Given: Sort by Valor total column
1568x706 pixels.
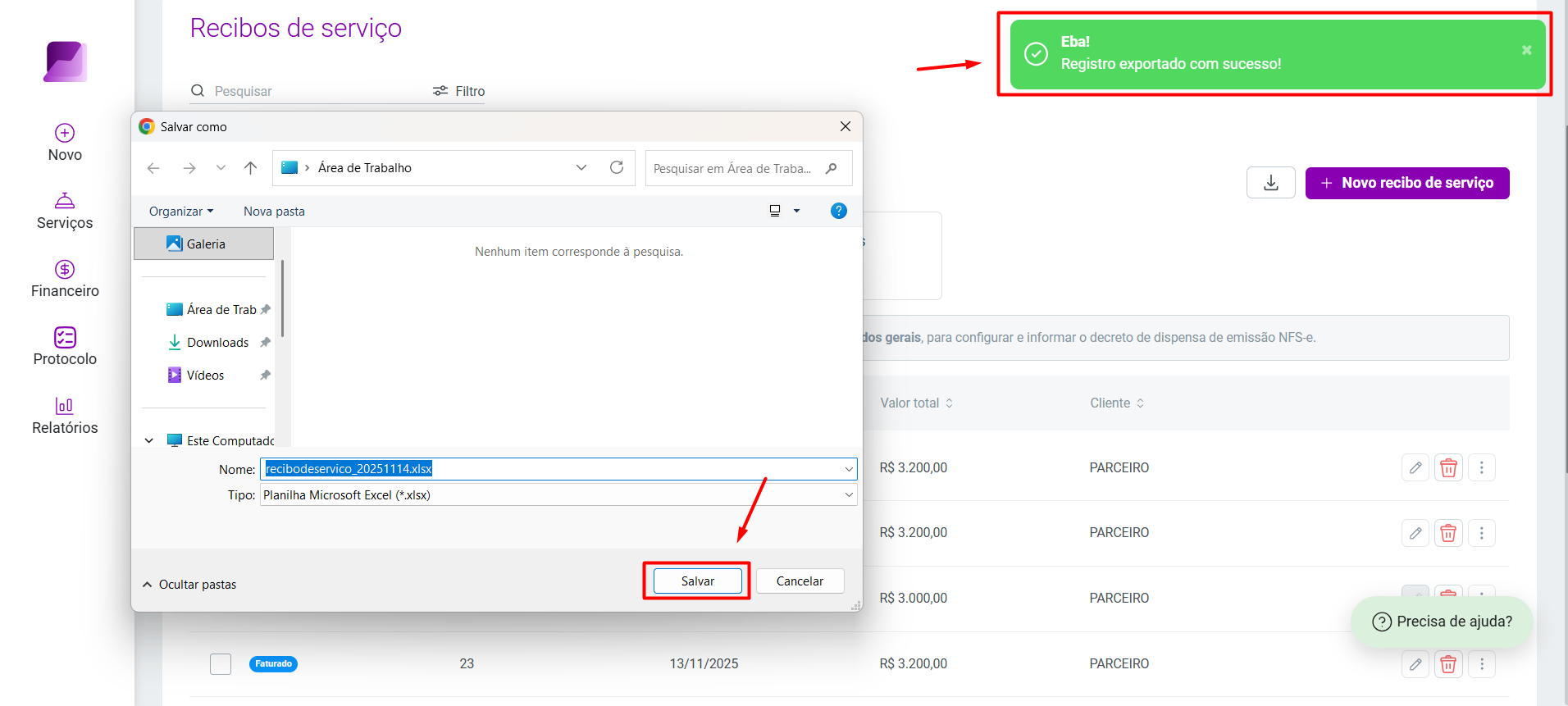Looking at the screenshot, I should (917, 403).
